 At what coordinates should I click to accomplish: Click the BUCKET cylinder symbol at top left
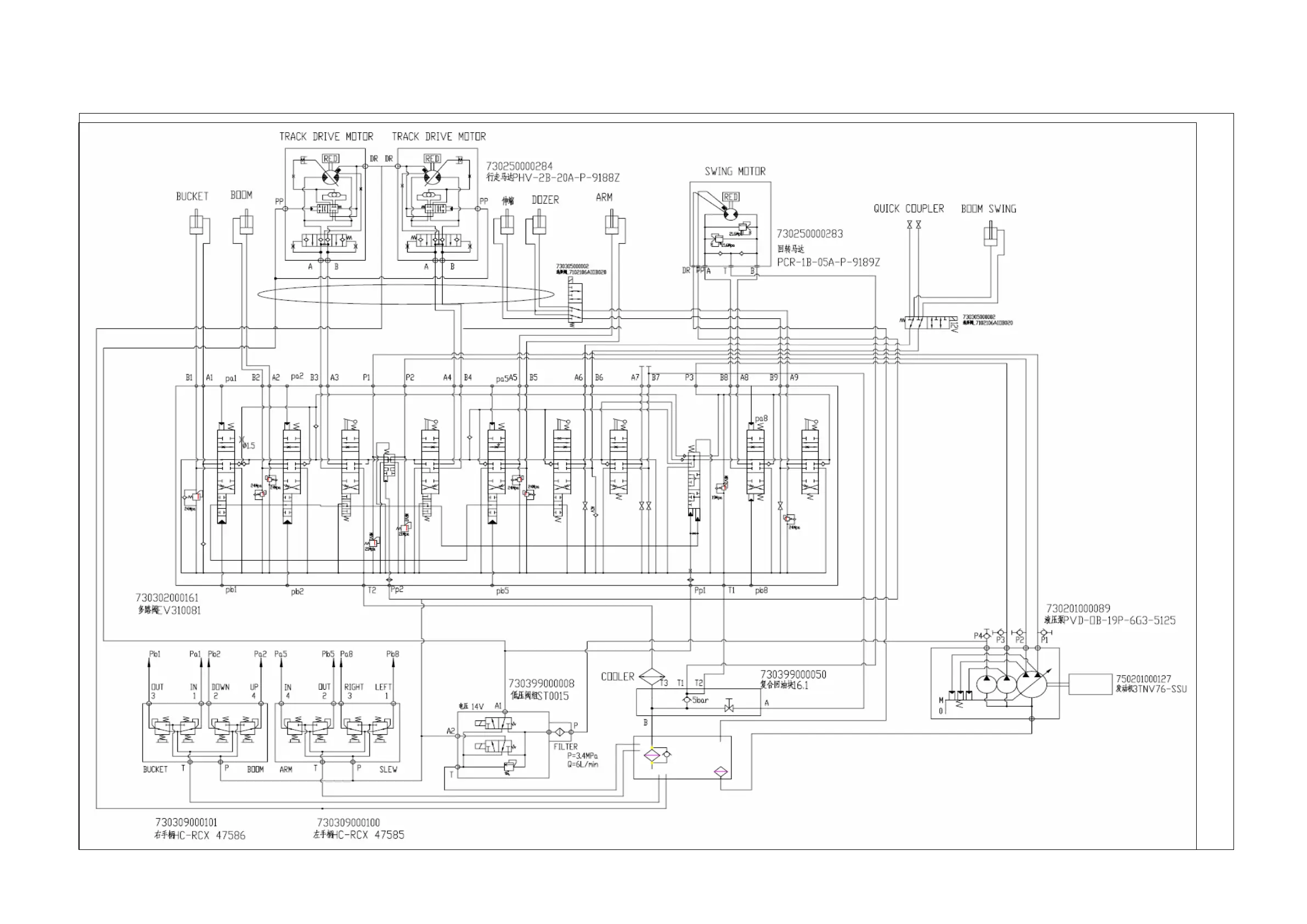196,225
